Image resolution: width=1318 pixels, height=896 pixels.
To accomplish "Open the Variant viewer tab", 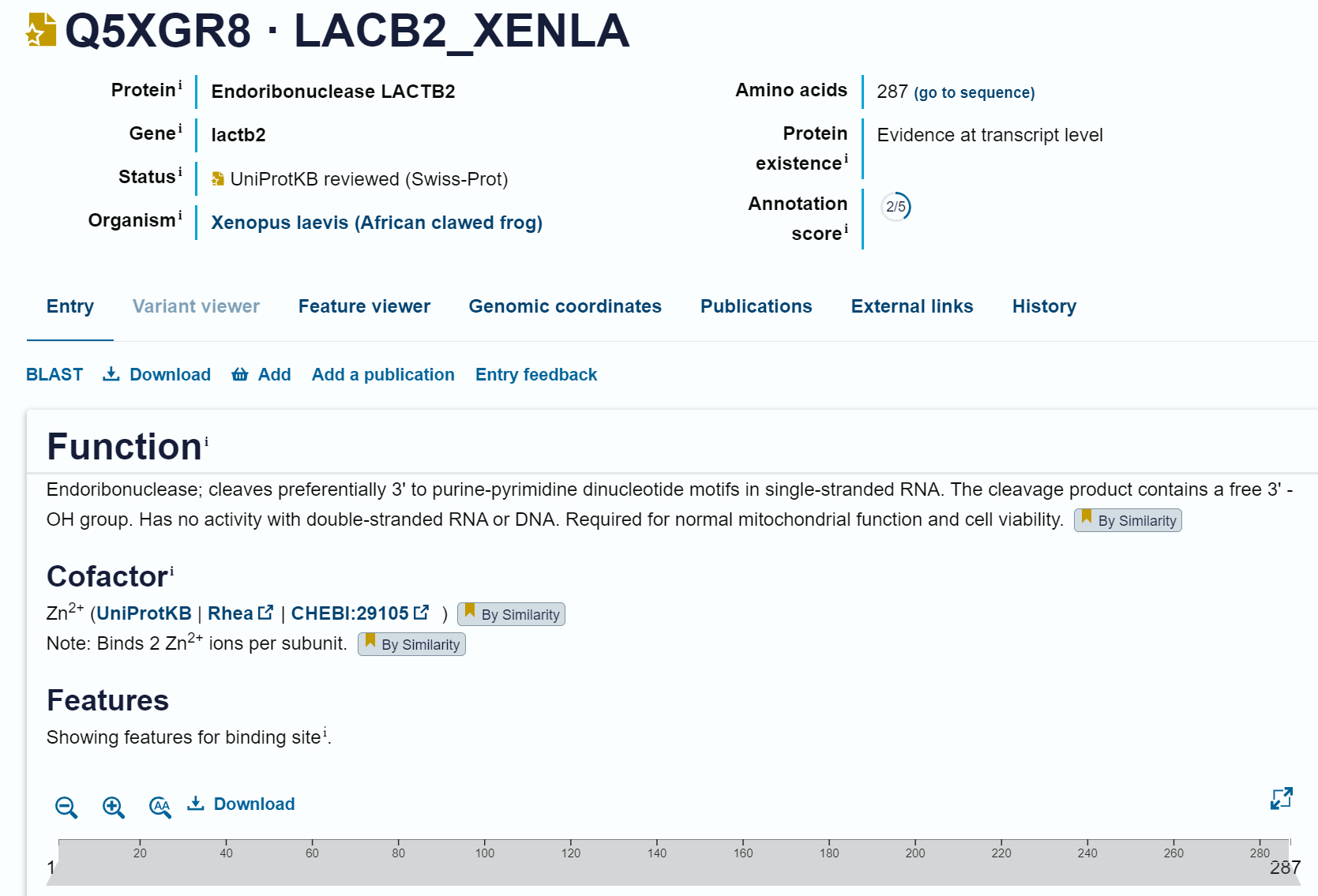I will (196, 306).
